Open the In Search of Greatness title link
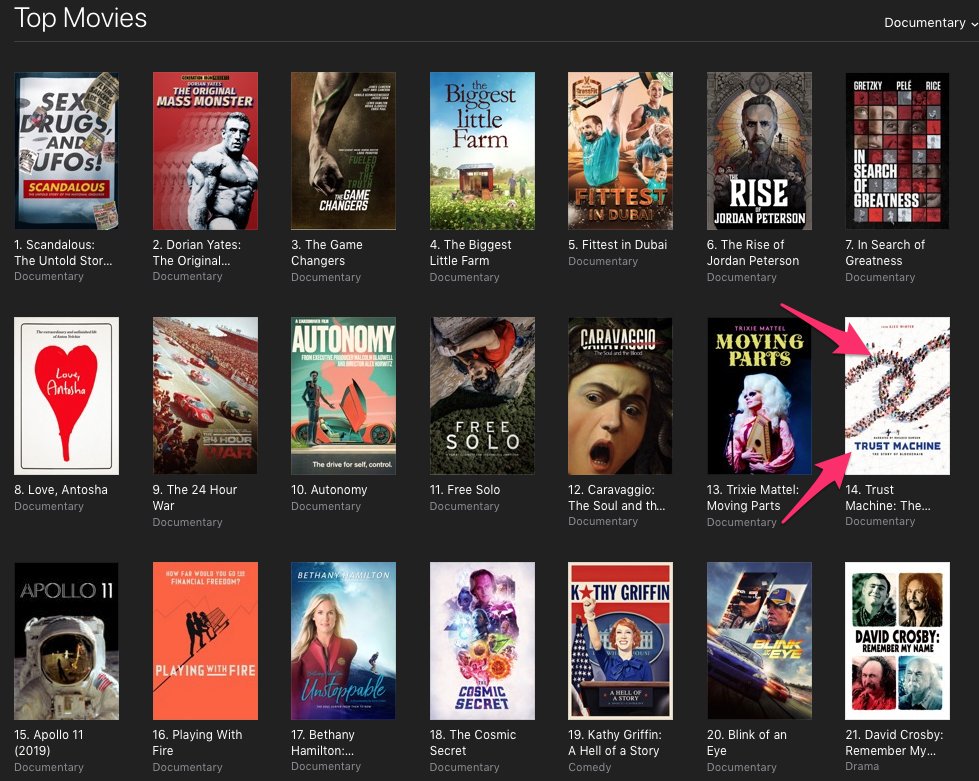The height and width of the screenshot is (781, 979). [x=880, y=252]
